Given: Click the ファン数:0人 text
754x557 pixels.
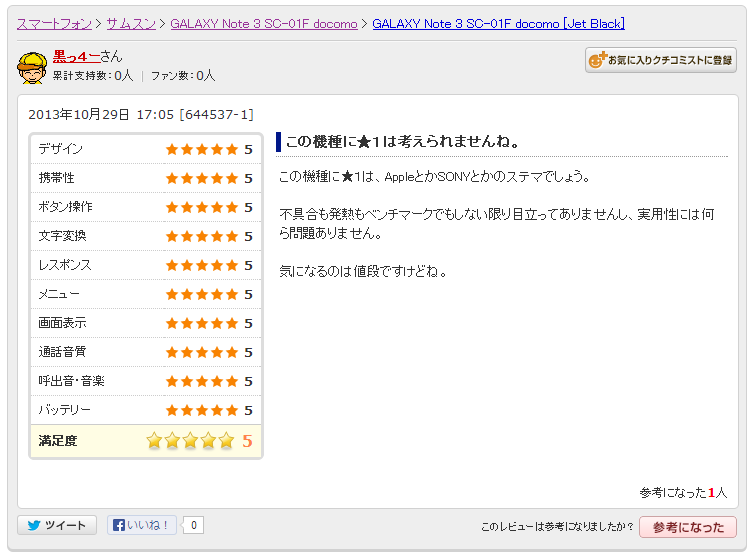Looking at the screenshot, I should (x=183, y=76).
